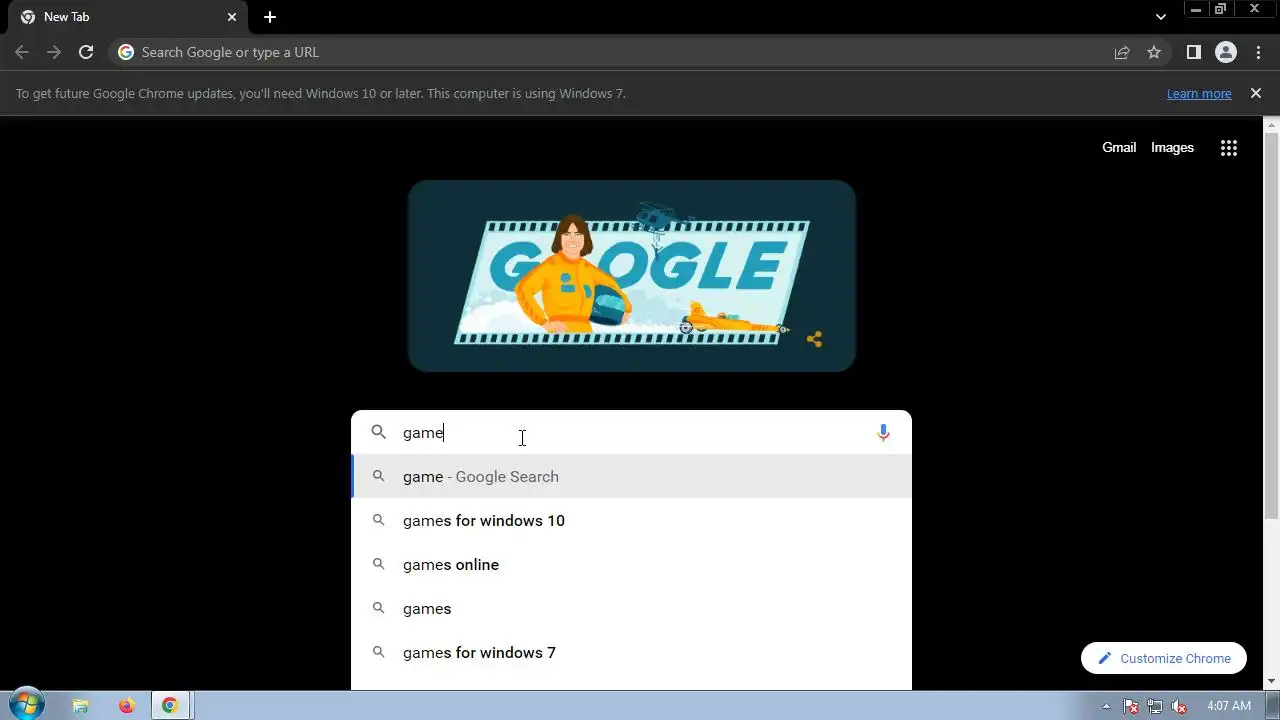1280x720 pixels.
Task: Click the browser forward arrow
Action: pyautogui.click(x=54, y=52)
